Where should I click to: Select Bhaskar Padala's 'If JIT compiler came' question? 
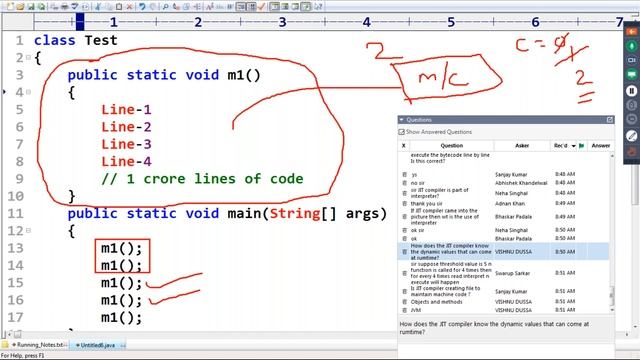[444, 217]
